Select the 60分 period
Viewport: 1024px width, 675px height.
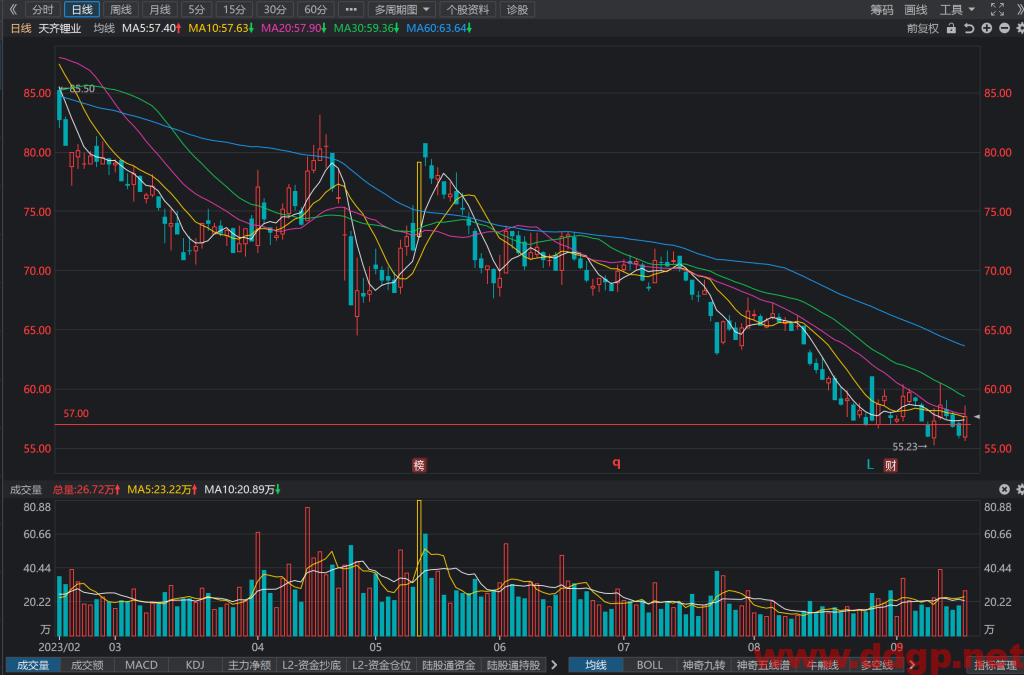pos(315,9)
